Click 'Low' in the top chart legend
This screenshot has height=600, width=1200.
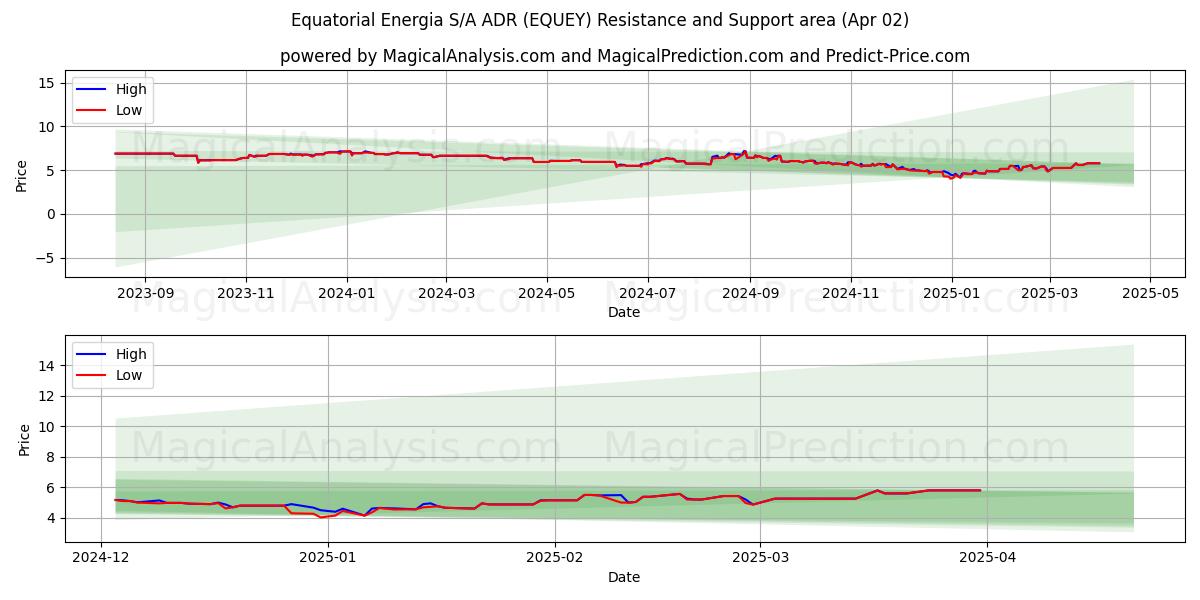click(129, 110)
